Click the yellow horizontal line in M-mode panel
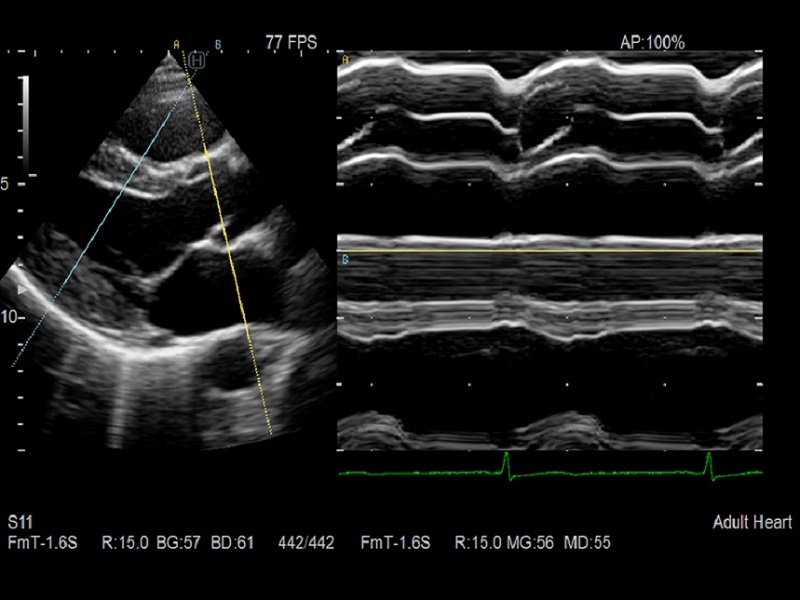This screenshot has height=600, width=800. tap(550, 251)
